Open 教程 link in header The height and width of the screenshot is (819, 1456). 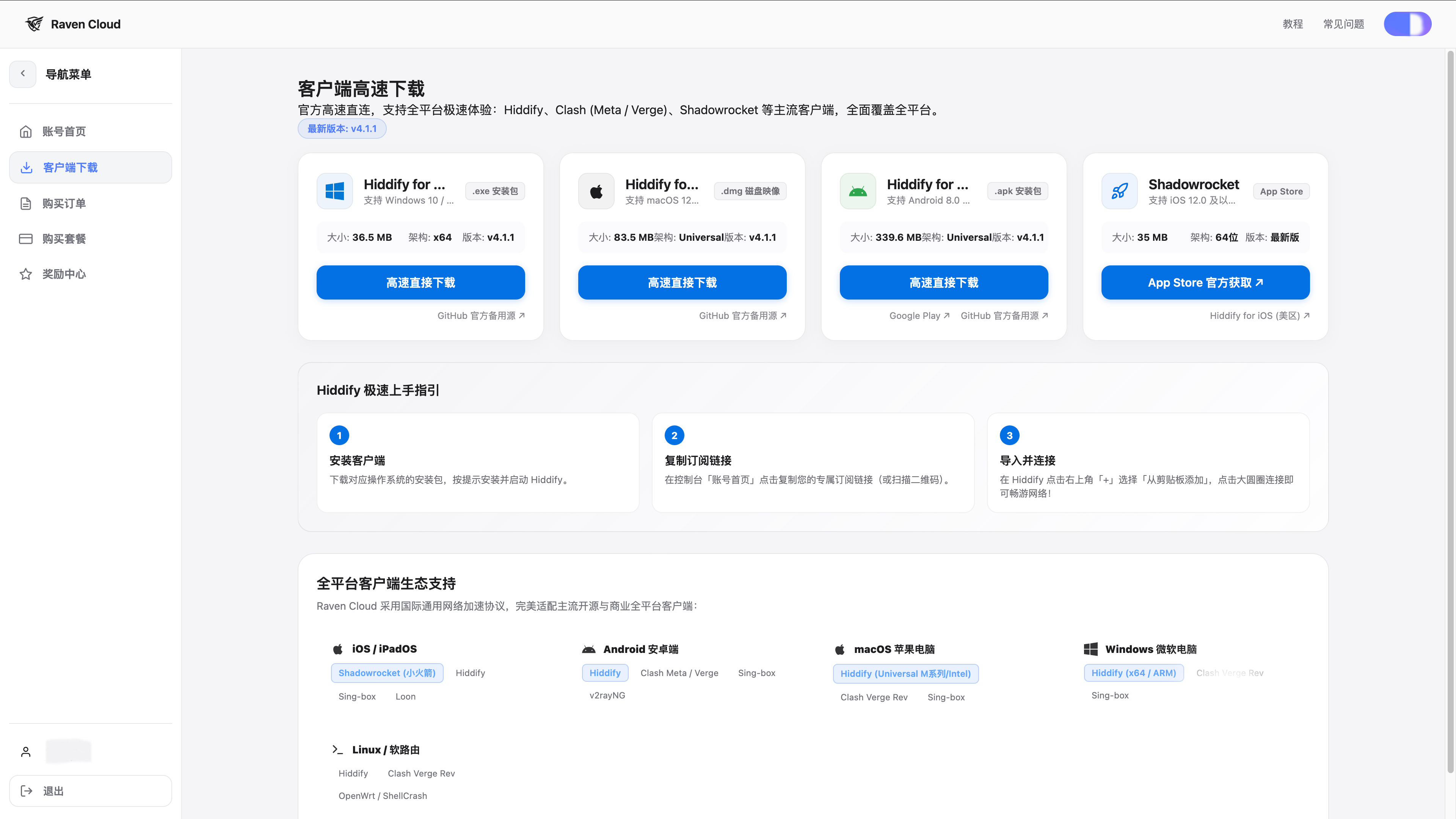point(1293,24)
